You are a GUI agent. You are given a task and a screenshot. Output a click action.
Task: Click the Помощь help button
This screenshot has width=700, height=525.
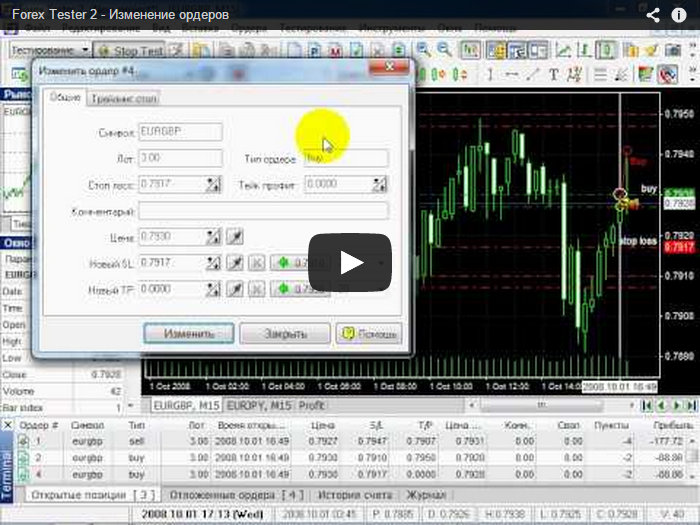(369, 333)
